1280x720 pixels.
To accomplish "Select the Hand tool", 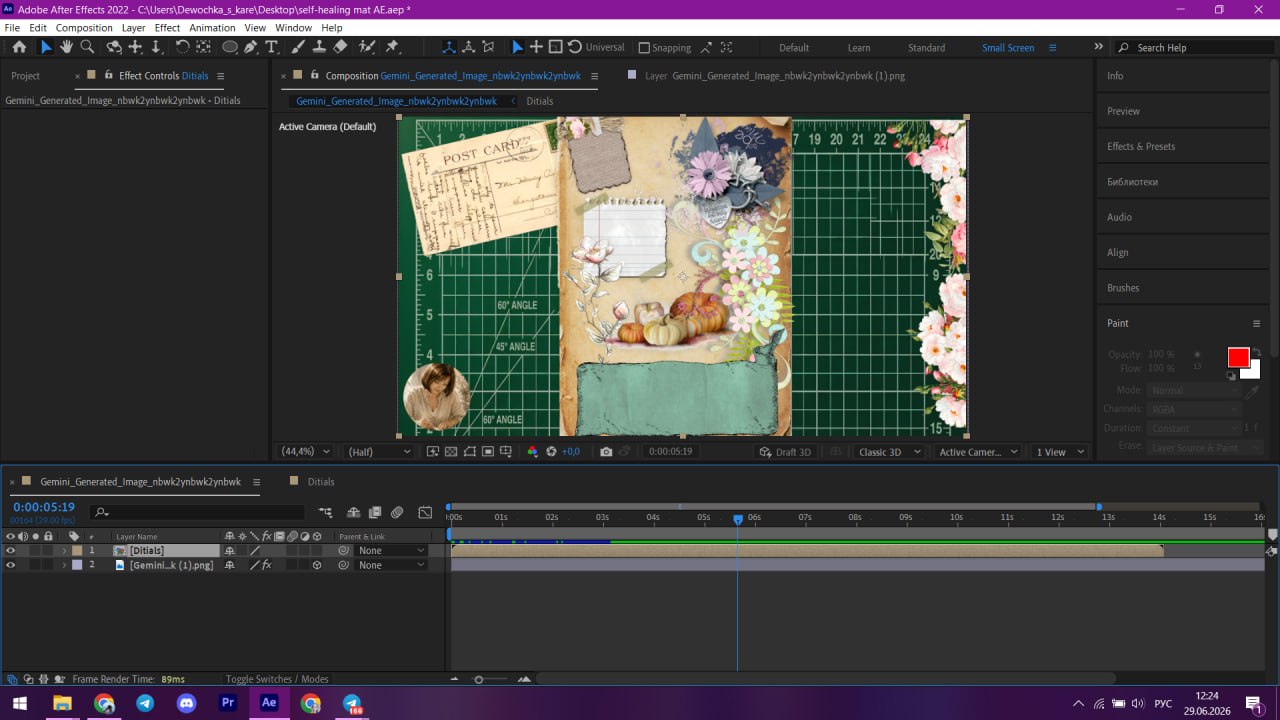I will point(66,47).
